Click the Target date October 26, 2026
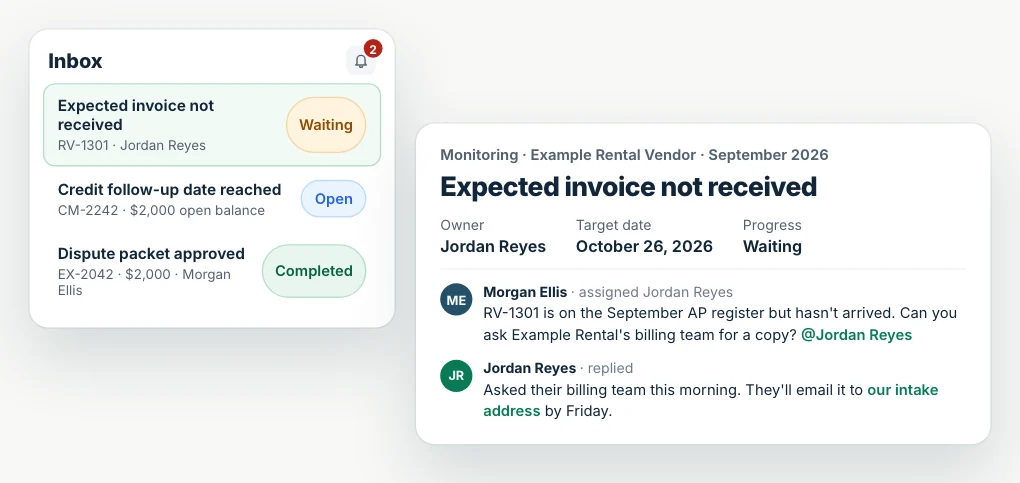 pyautogui.click(x=644, y=247)
